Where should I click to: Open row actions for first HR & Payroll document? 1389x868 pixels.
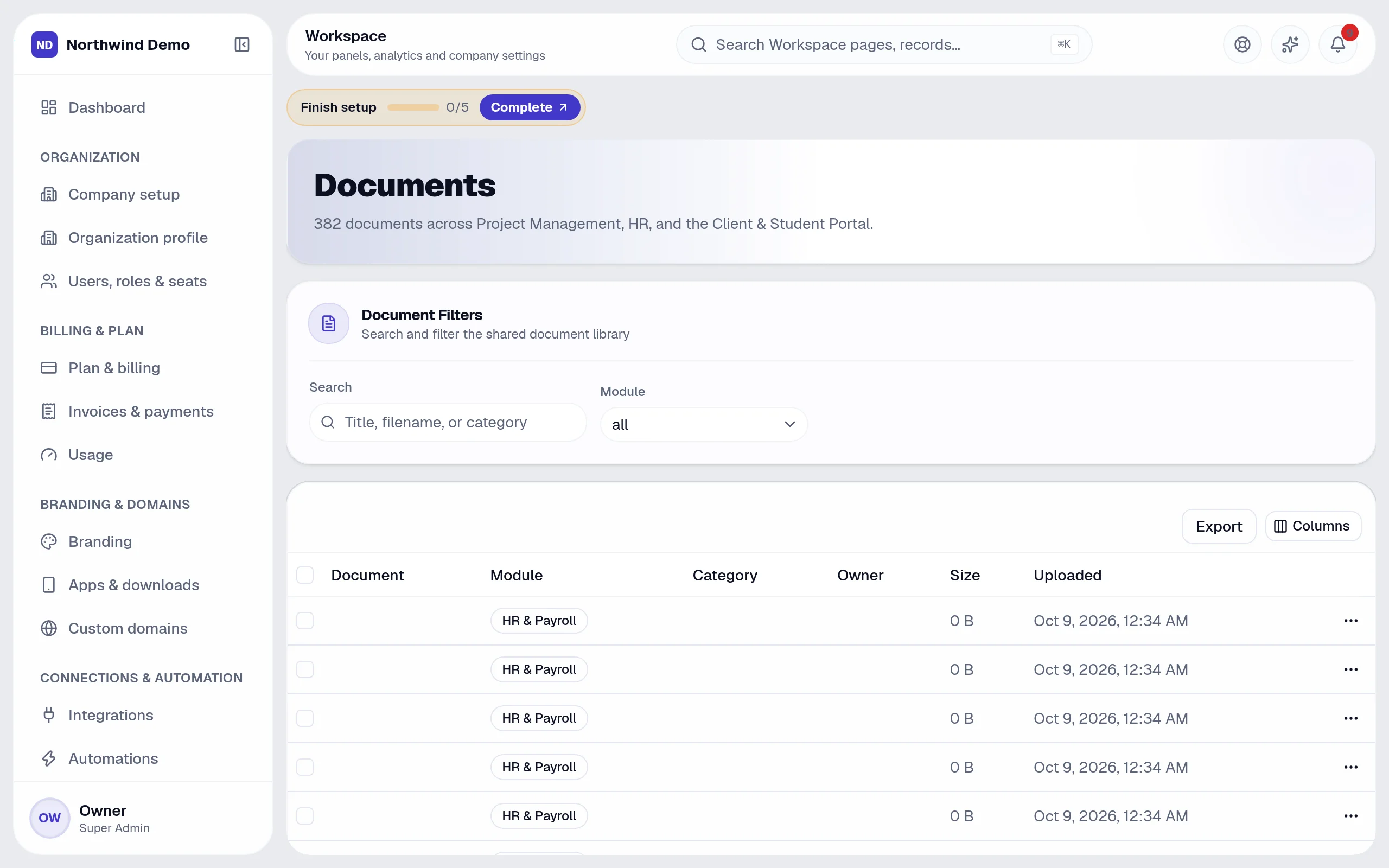point(1350,621)
